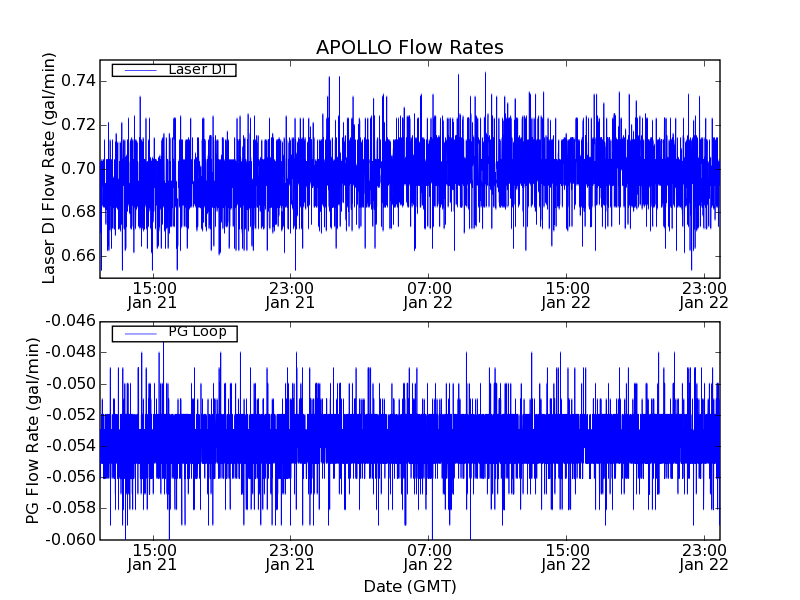The width and height of the screenshot is (800, 600).
Task: Click top plot's 07:00 Jan 22 tick label
Action: 428,295
